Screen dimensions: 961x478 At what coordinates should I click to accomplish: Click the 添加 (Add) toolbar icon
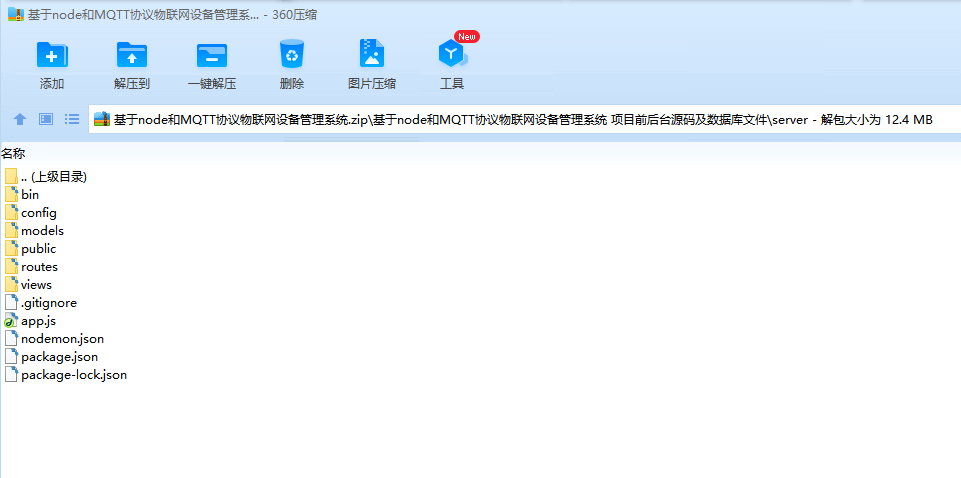52,55
